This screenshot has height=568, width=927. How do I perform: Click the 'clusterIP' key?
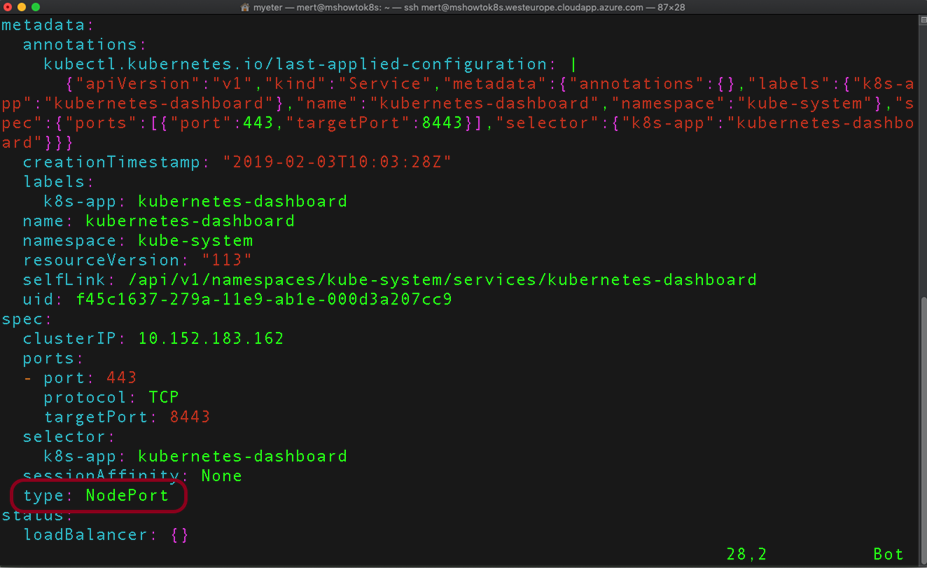(69, 339)
